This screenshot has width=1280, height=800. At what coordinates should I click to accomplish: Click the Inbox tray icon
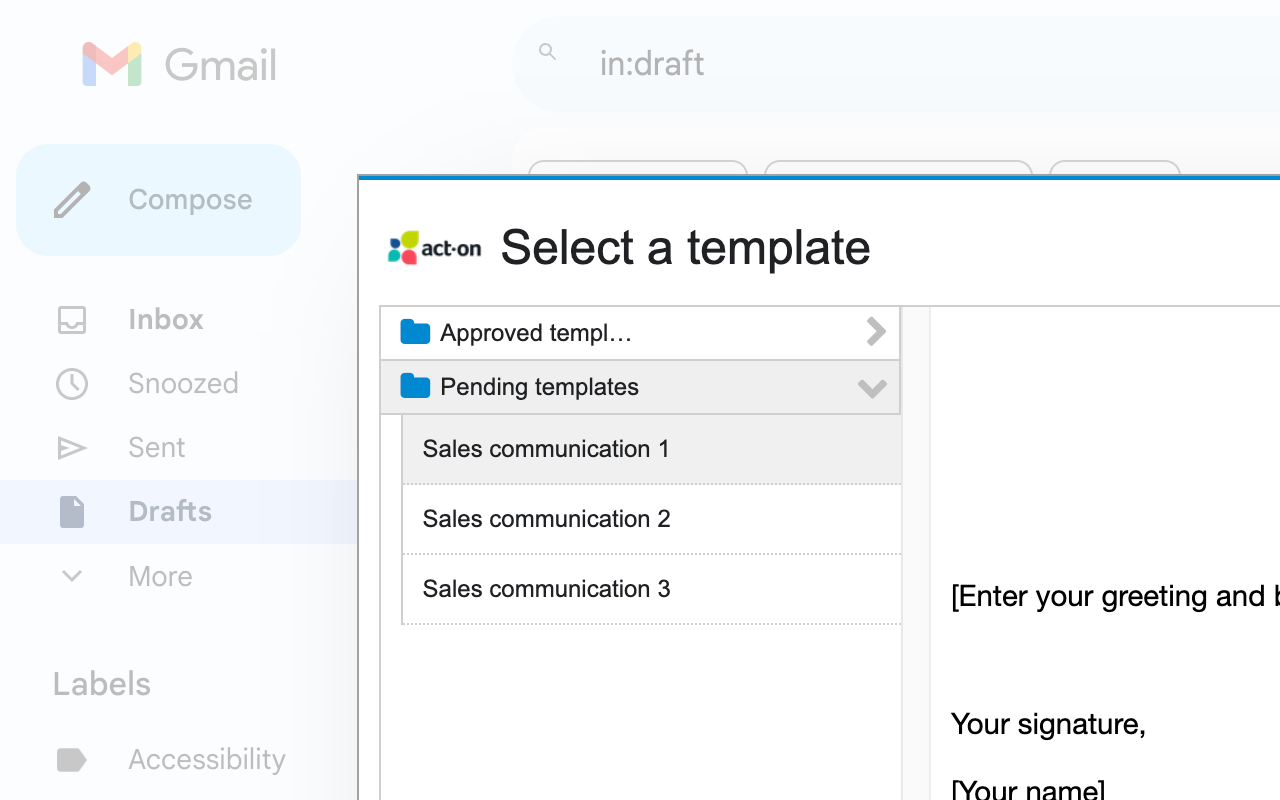tap(72, 320)
